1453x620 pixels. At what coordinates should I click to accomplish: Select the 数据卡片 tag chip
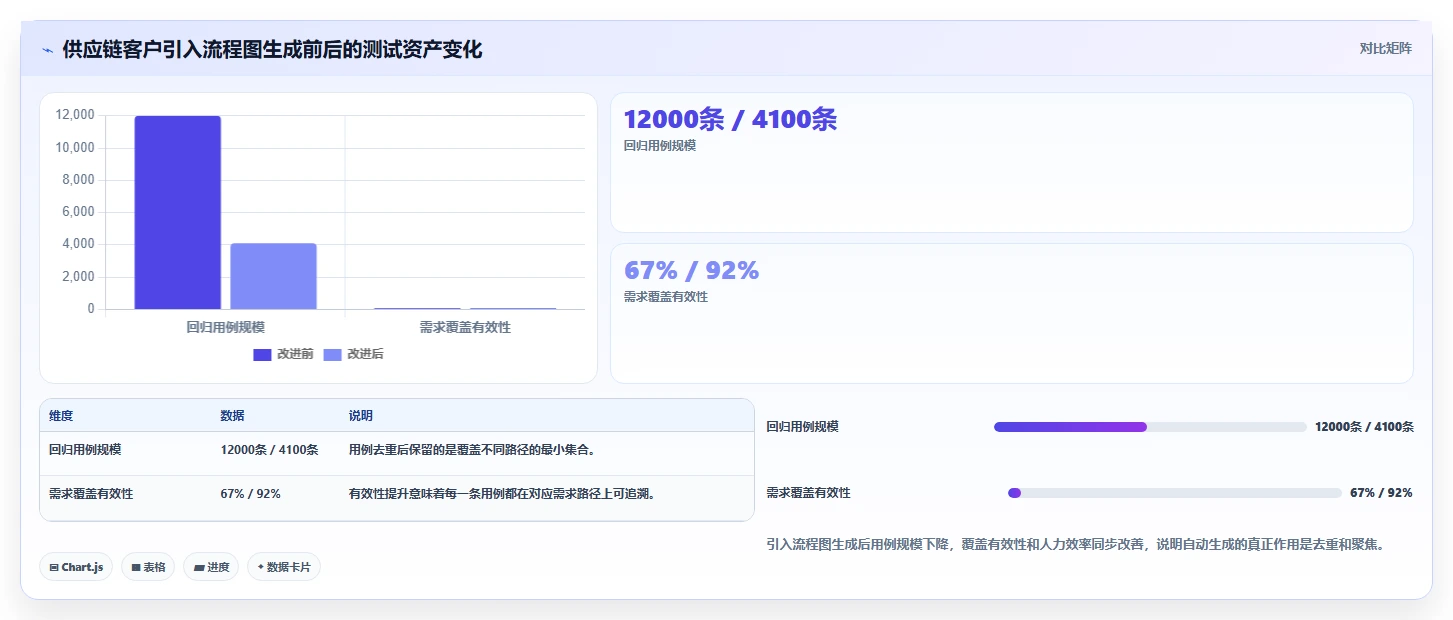[284, 567]
